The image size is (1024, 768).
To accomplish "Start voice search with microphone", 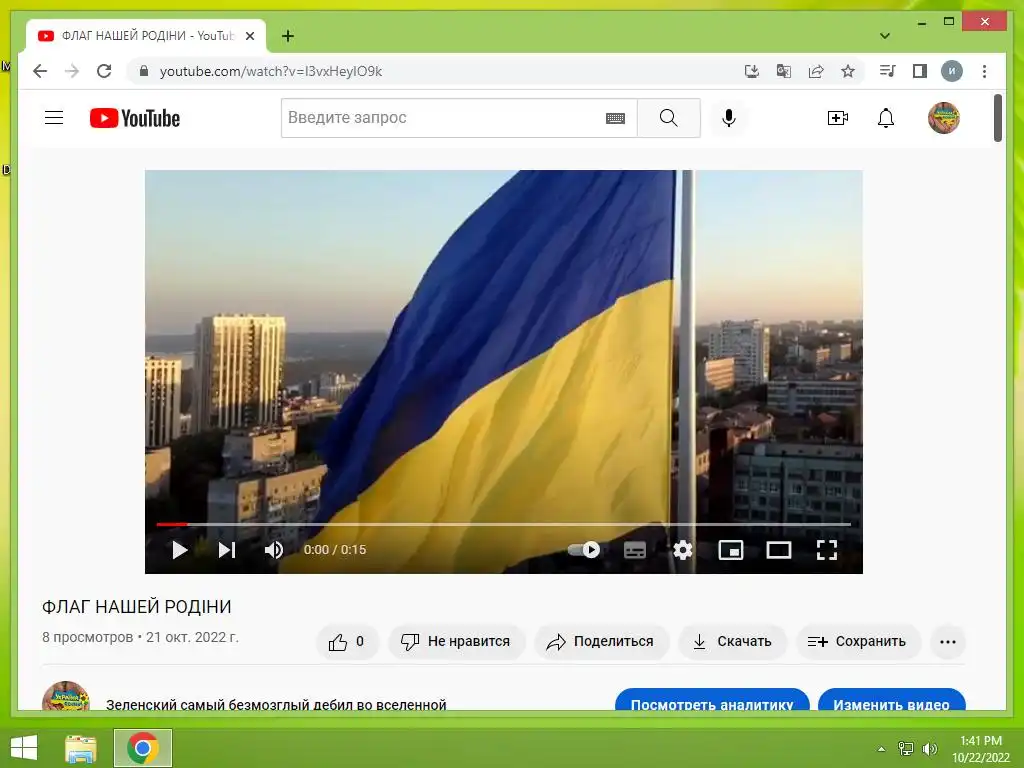I will point(729,118).
